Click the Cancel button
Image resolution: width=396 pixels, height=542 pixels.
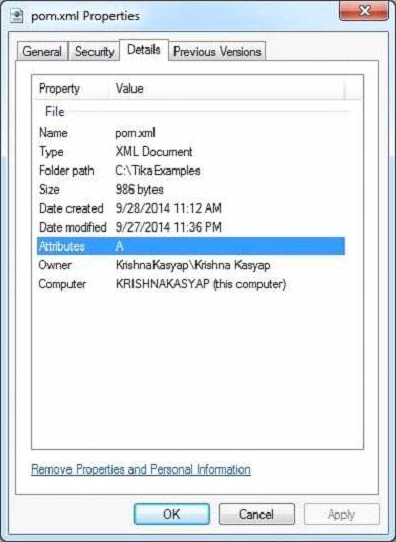pos(256,514)
